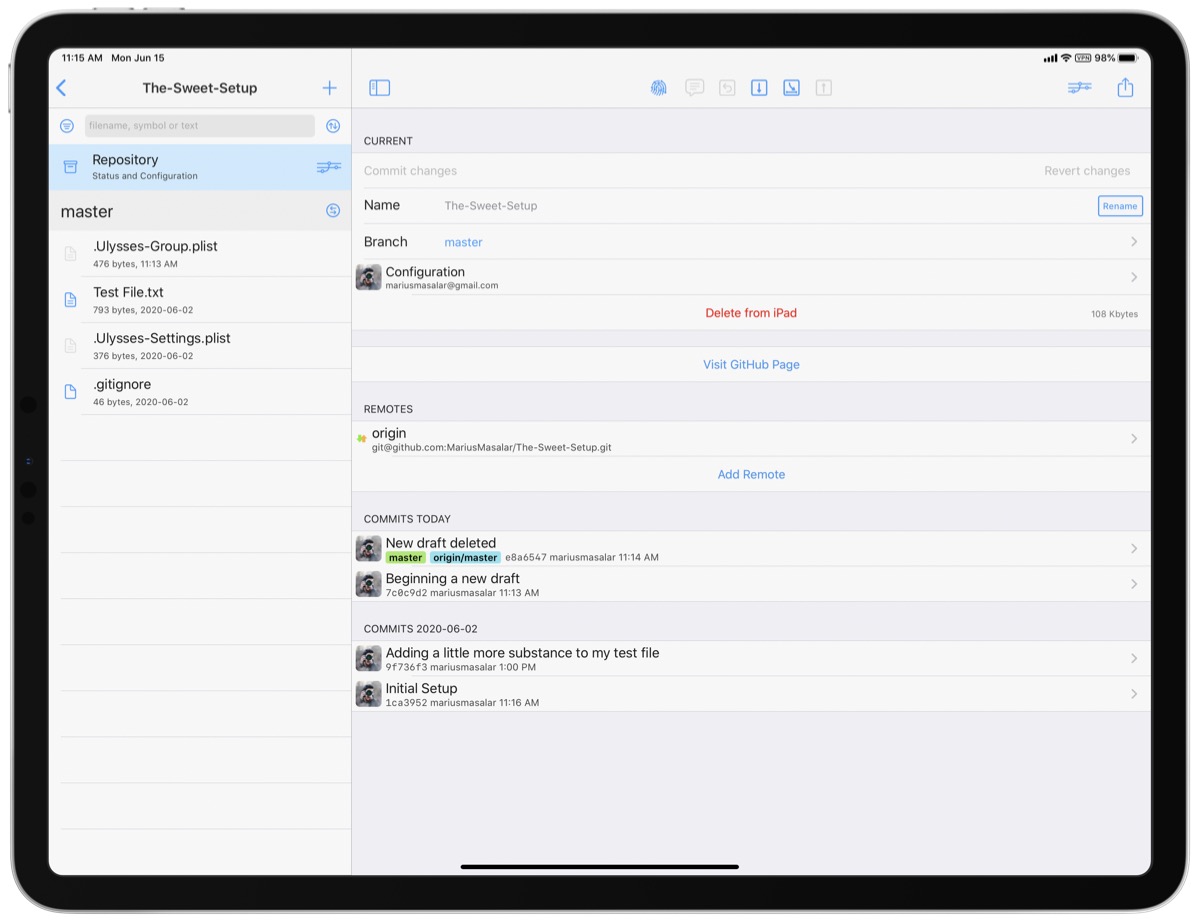Check the battery icon in status bar
The width and height of the screenshot is (1200, 924).
pos(1128,58)
